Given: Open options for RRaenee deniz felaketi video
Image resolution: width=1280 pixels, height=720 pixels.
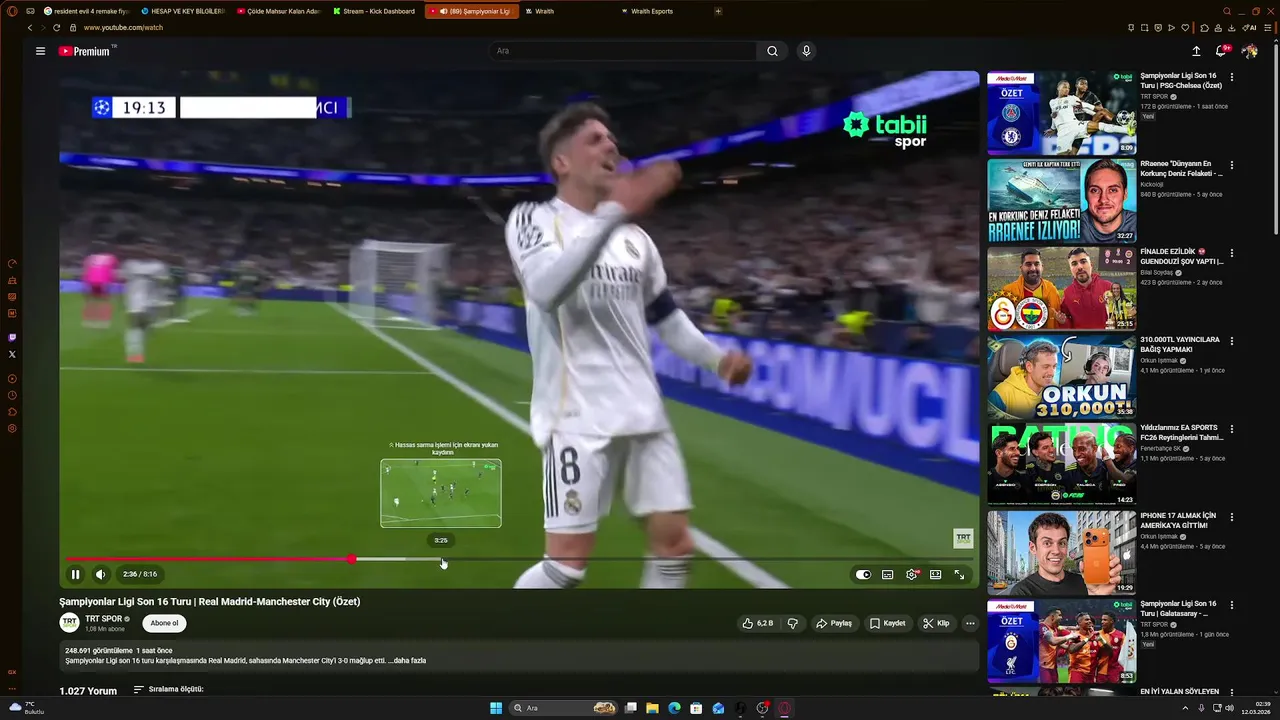Looking at the screenshot, I should coord(1232,165).
